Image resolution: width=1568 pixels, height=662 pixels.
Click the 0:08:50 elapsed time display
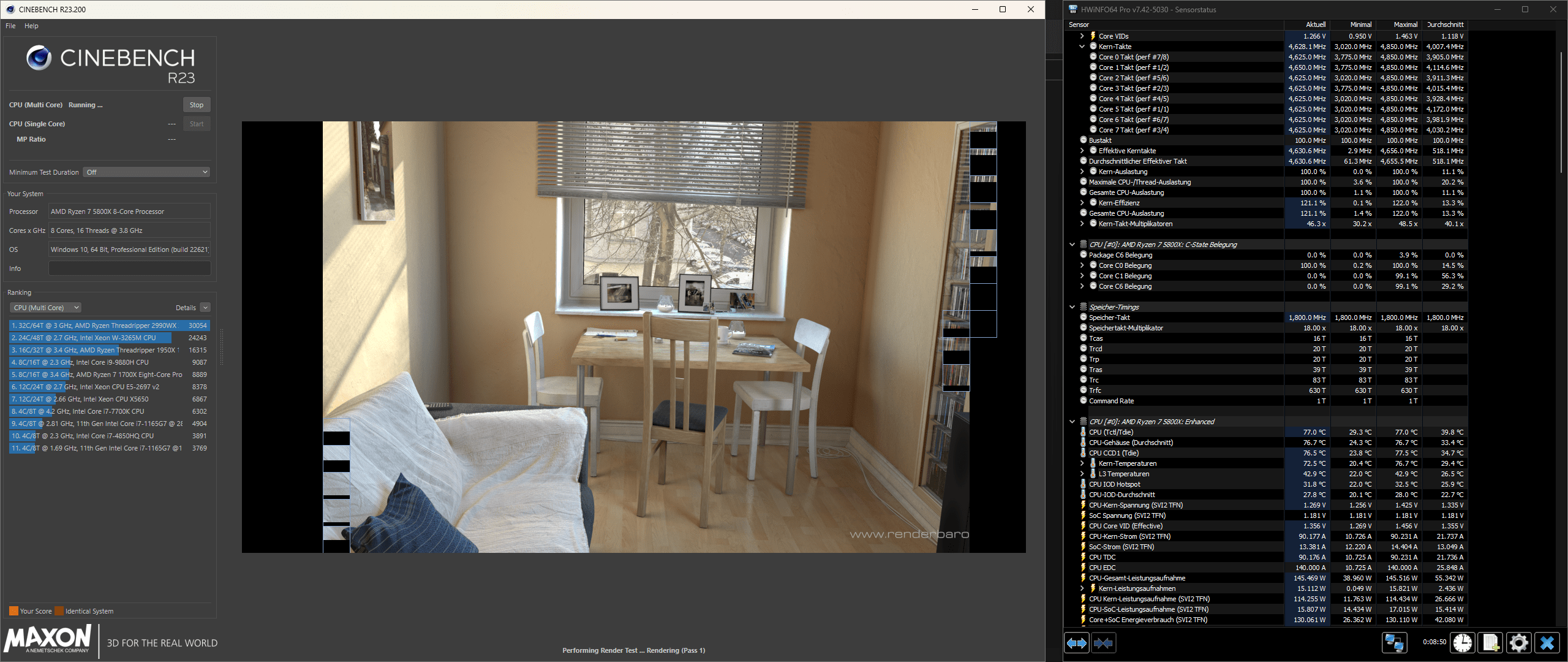tap(1434, 642)
